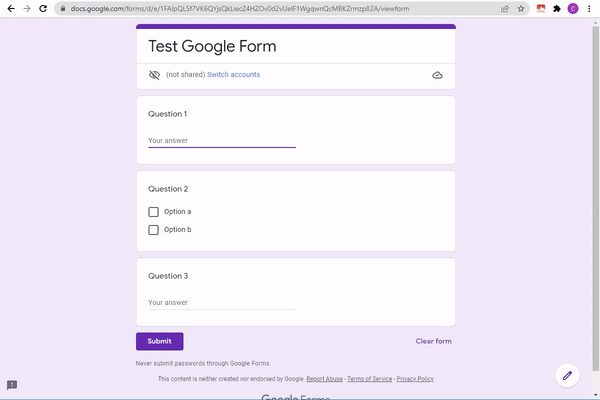This screenshot has width=600, height=400.
Task: Click the Never submit passwords notice text
Action: 203,363
